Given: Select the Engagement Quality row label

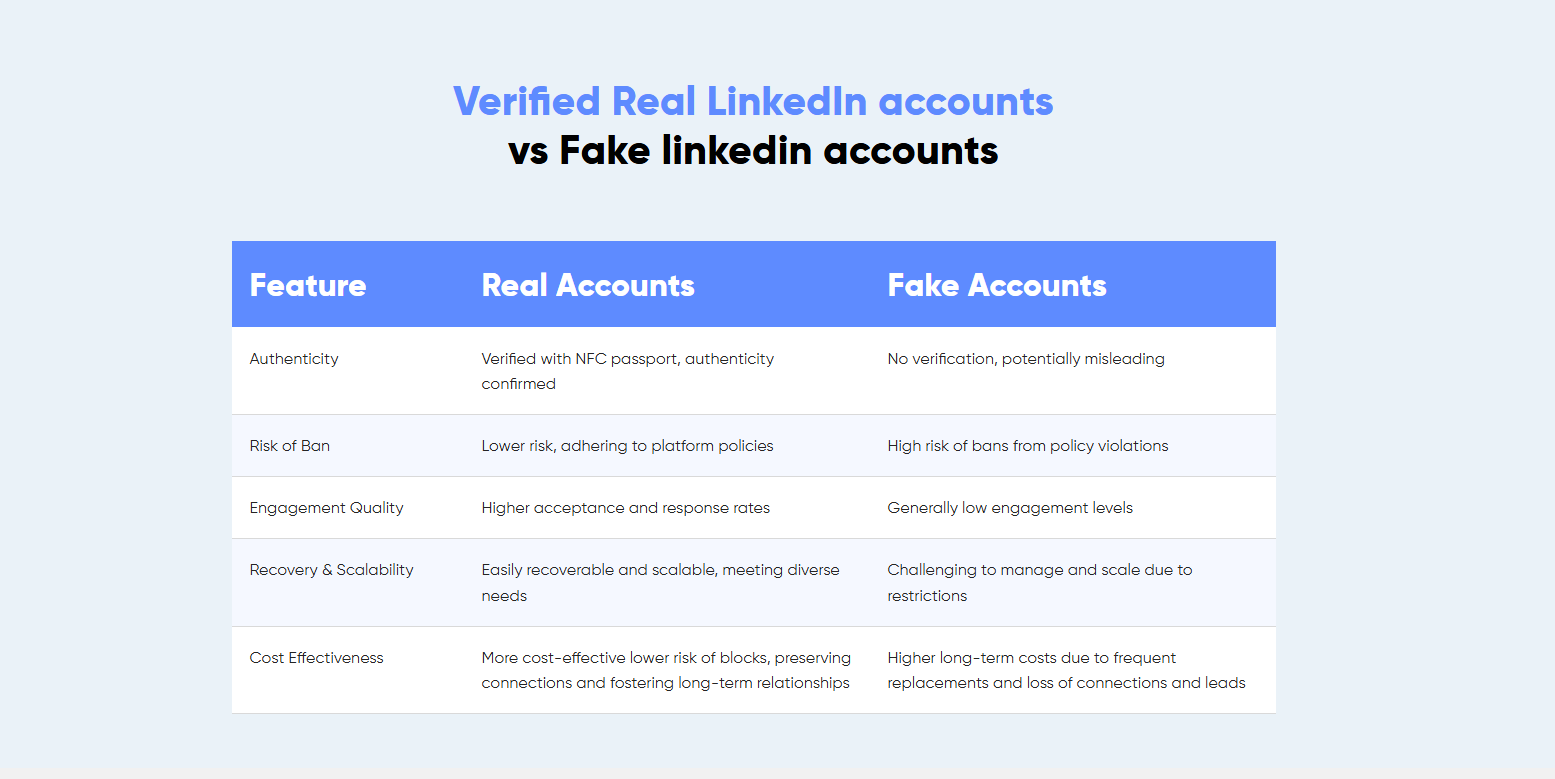Looking at the screenshot, I should 327,508.
